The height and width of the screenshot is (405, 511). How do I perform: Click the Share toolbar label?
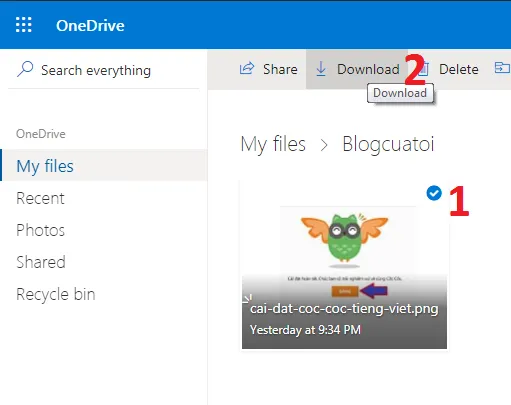point(280,69)
